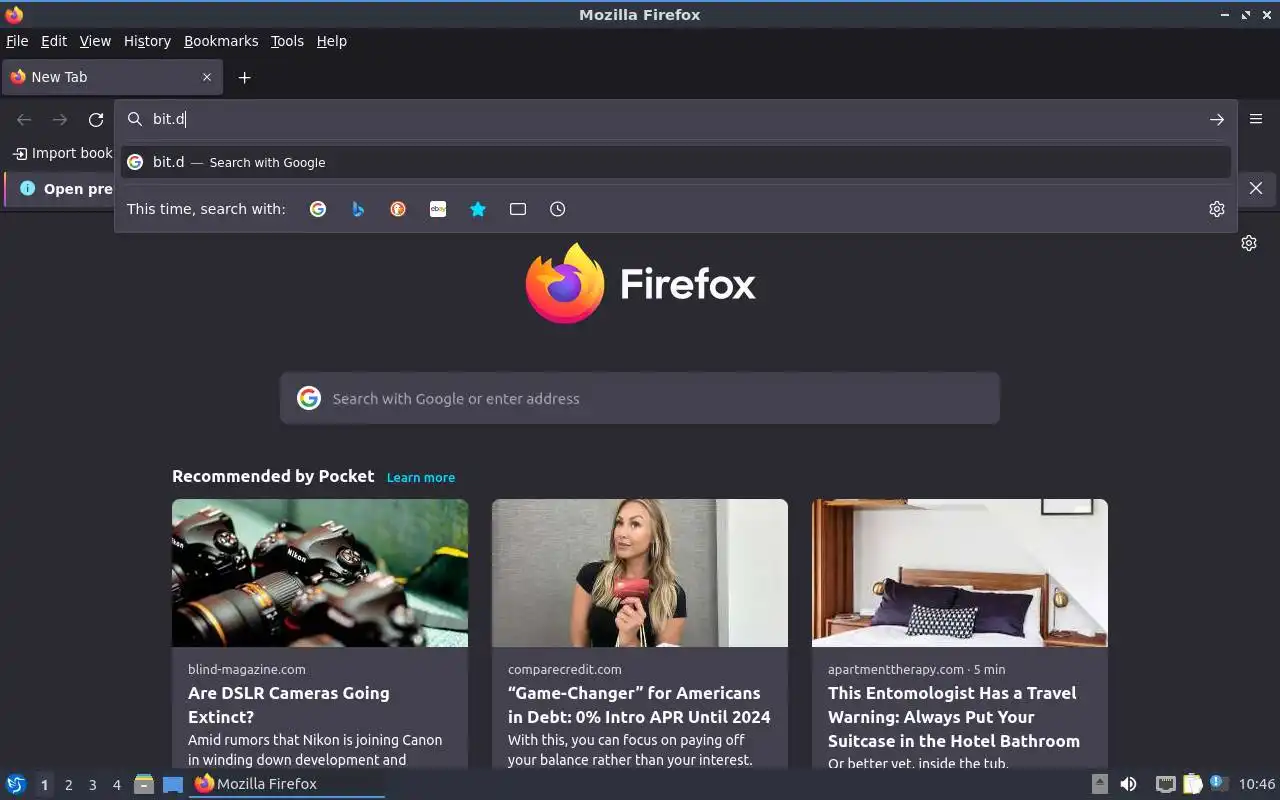Screen dimensions: 1280x800
Task: Click comparecredit.com source label
Action: [x=565, y=669]
